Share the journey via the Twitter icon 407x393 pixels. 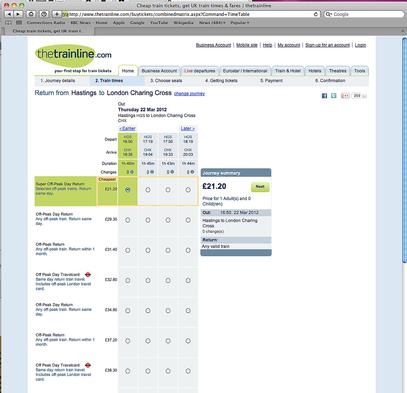[334, 96]
